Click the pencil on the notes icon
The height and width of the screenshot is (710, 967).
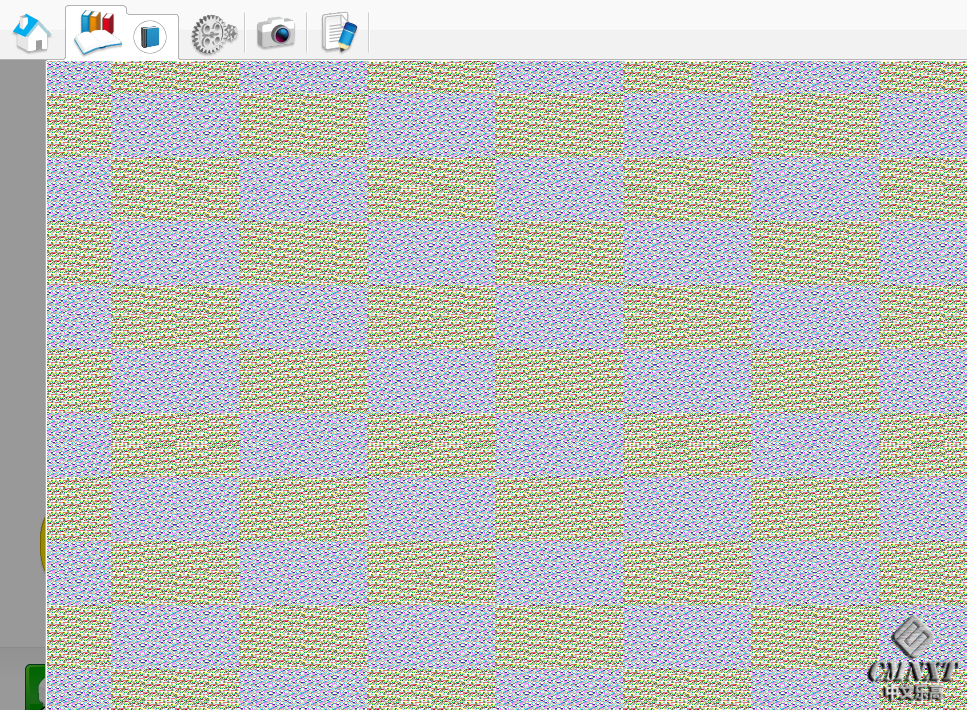point(346,37)
